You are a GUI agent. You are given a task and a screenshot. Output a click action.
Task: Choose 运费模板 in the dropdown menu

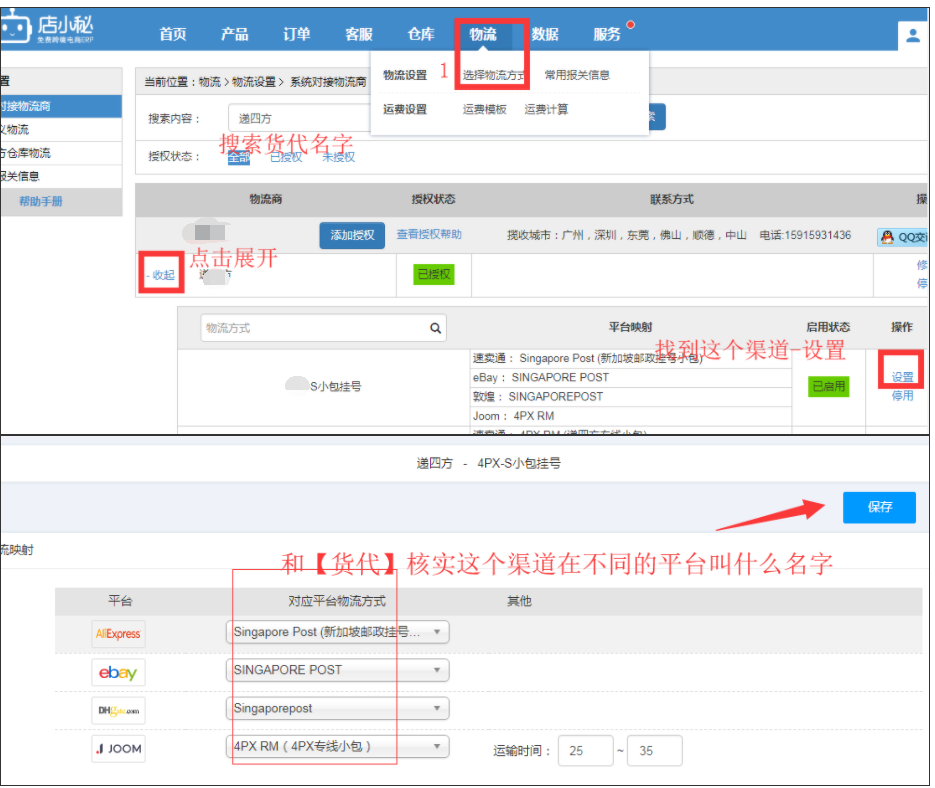click(485, 109)
